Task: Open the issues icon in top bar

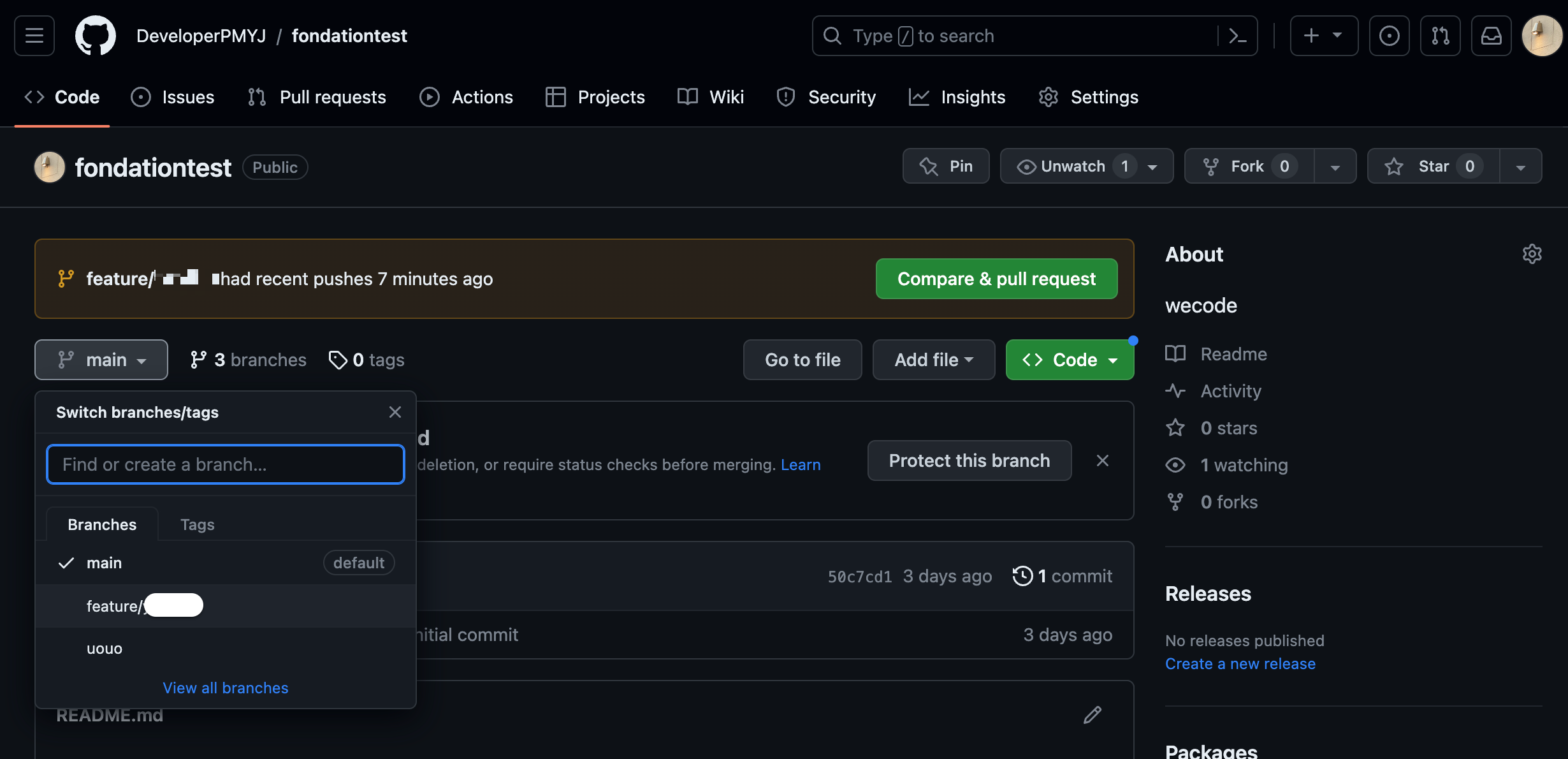Action: (x=1389, y=36)
